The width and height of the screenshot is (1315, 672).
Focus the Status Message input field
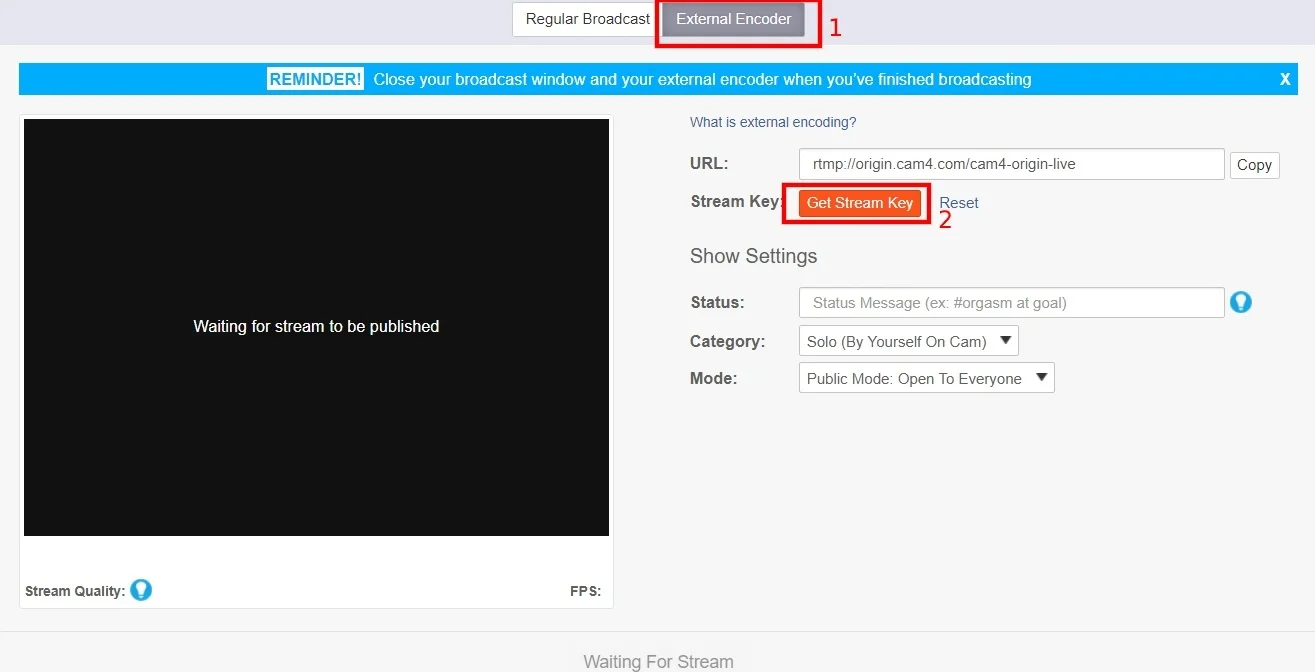point(1011,302)
